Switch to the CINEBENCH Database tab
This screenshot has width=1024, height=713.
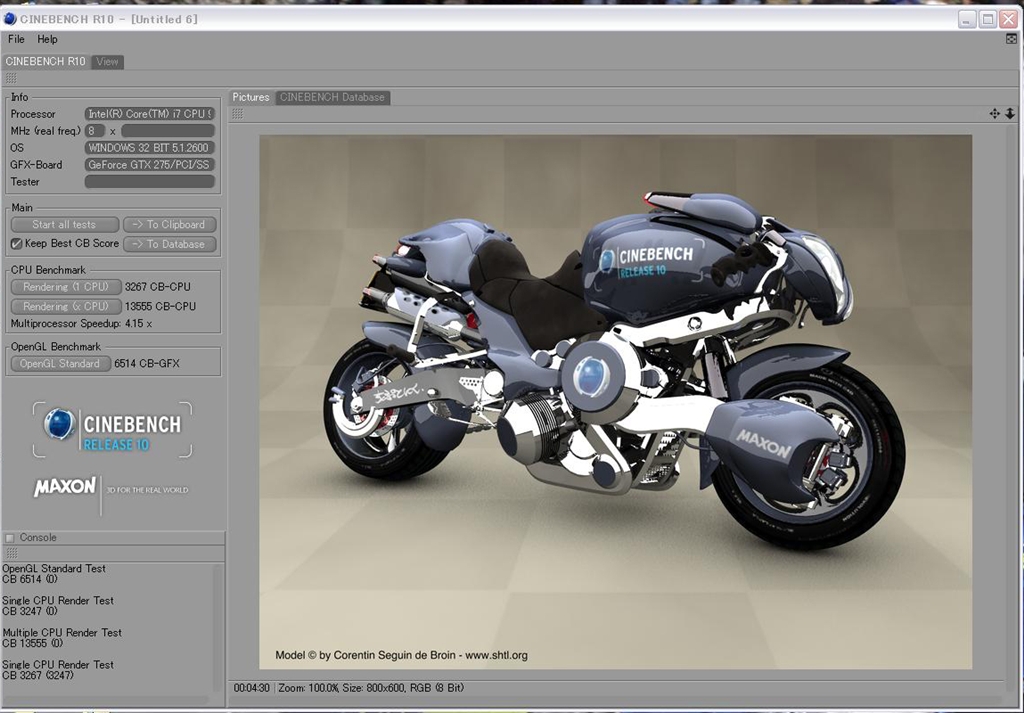pos(332,97)
